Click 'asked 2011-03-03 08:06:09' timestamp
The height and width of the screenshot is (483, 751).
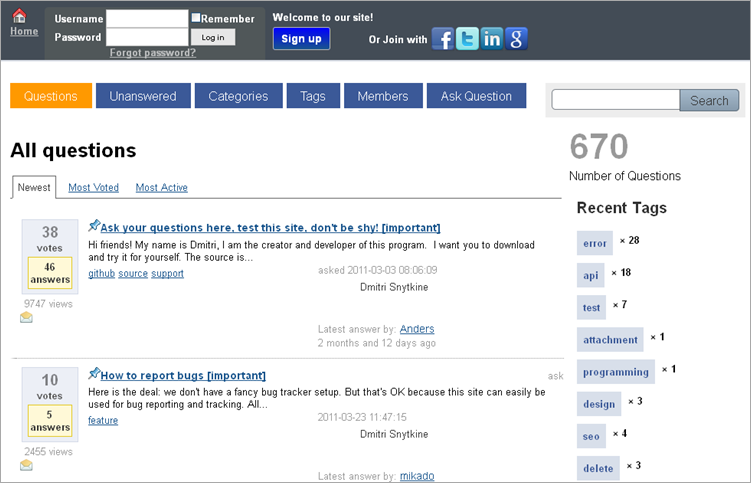(x=377, y=270)
